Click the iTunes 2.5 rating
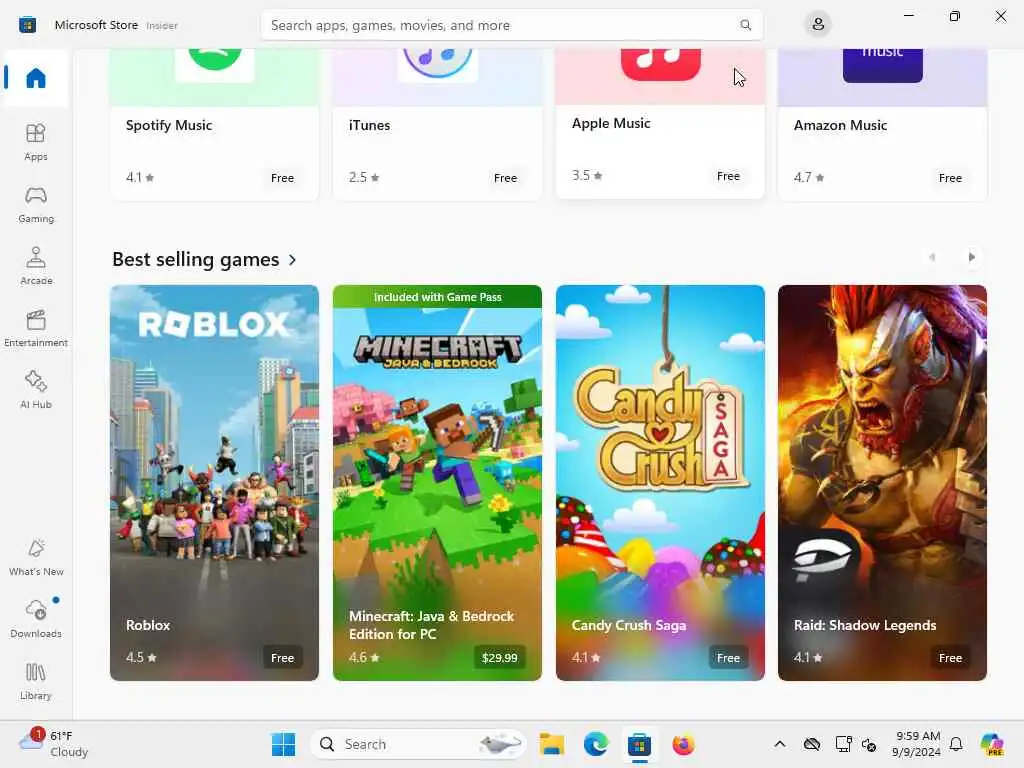Image resolution: width=1024 pixels, height=768 pixels. (x=364, y=178)
